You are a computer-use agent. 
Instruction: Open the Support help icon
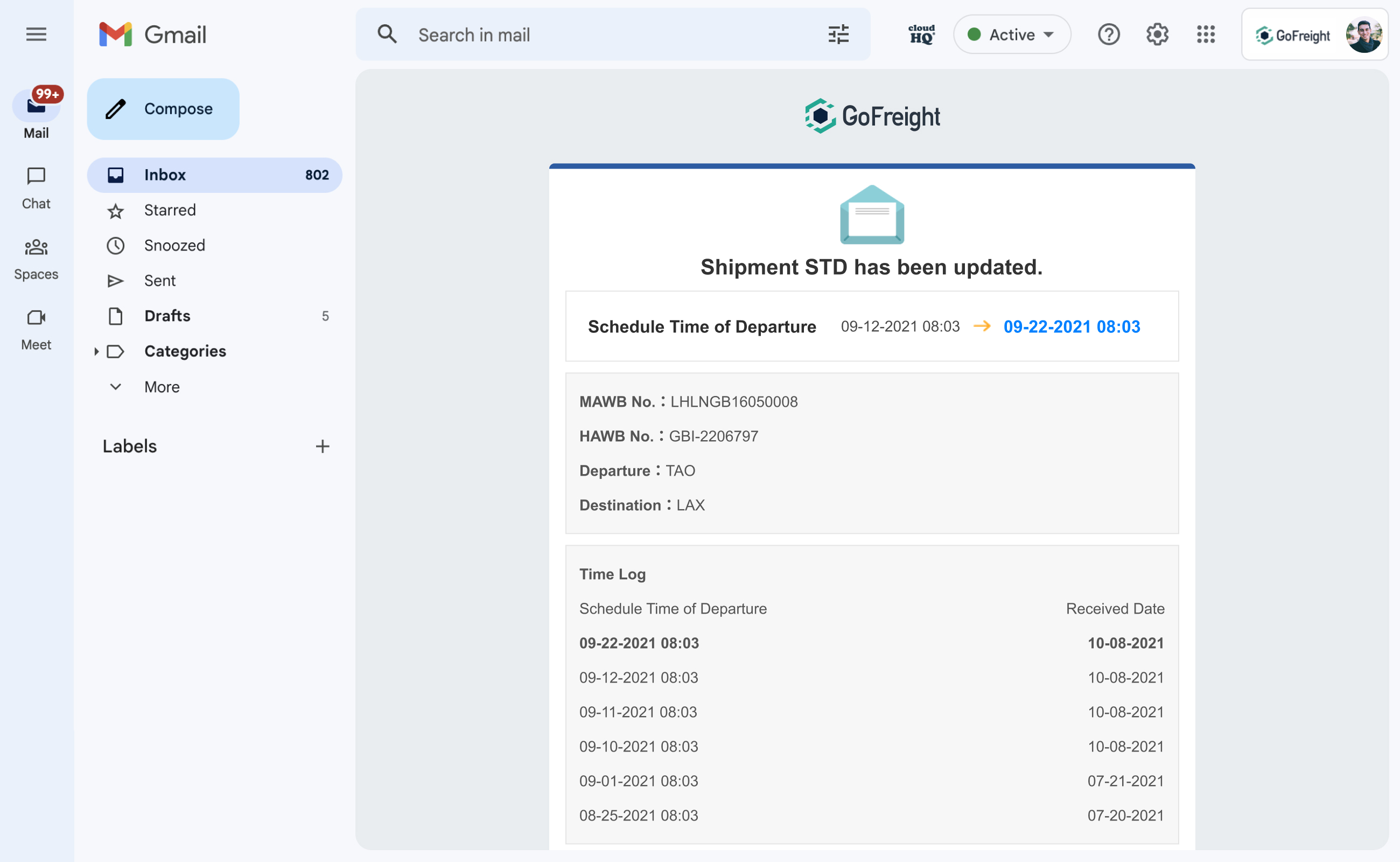(x=1108, y=35)
